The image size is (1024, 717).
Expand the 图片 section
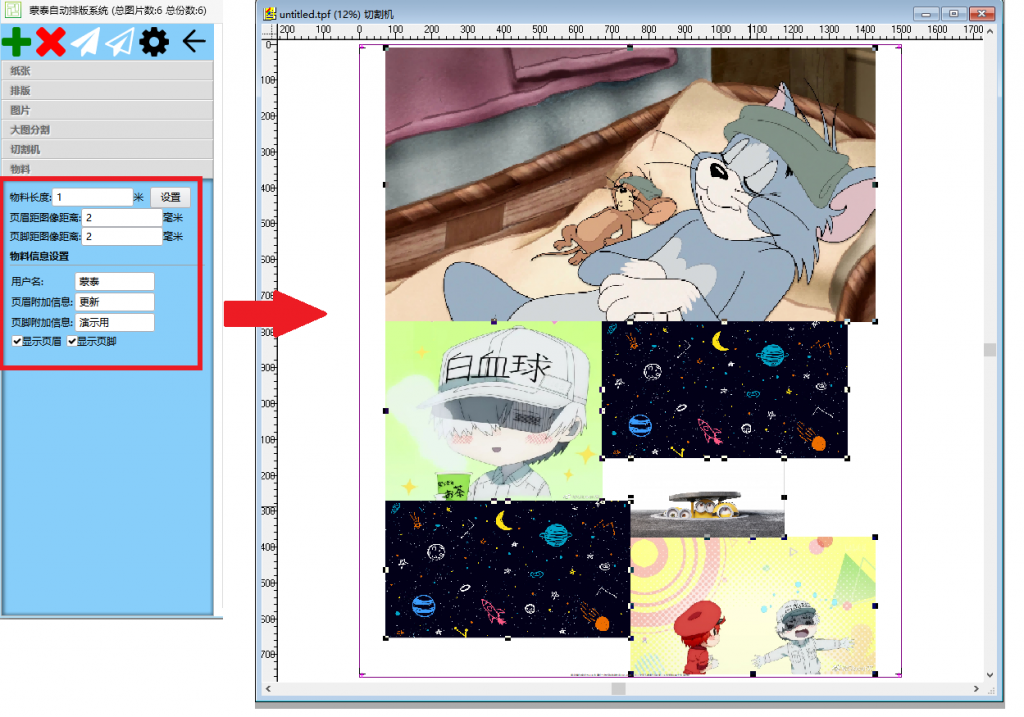tap(107, 110)
